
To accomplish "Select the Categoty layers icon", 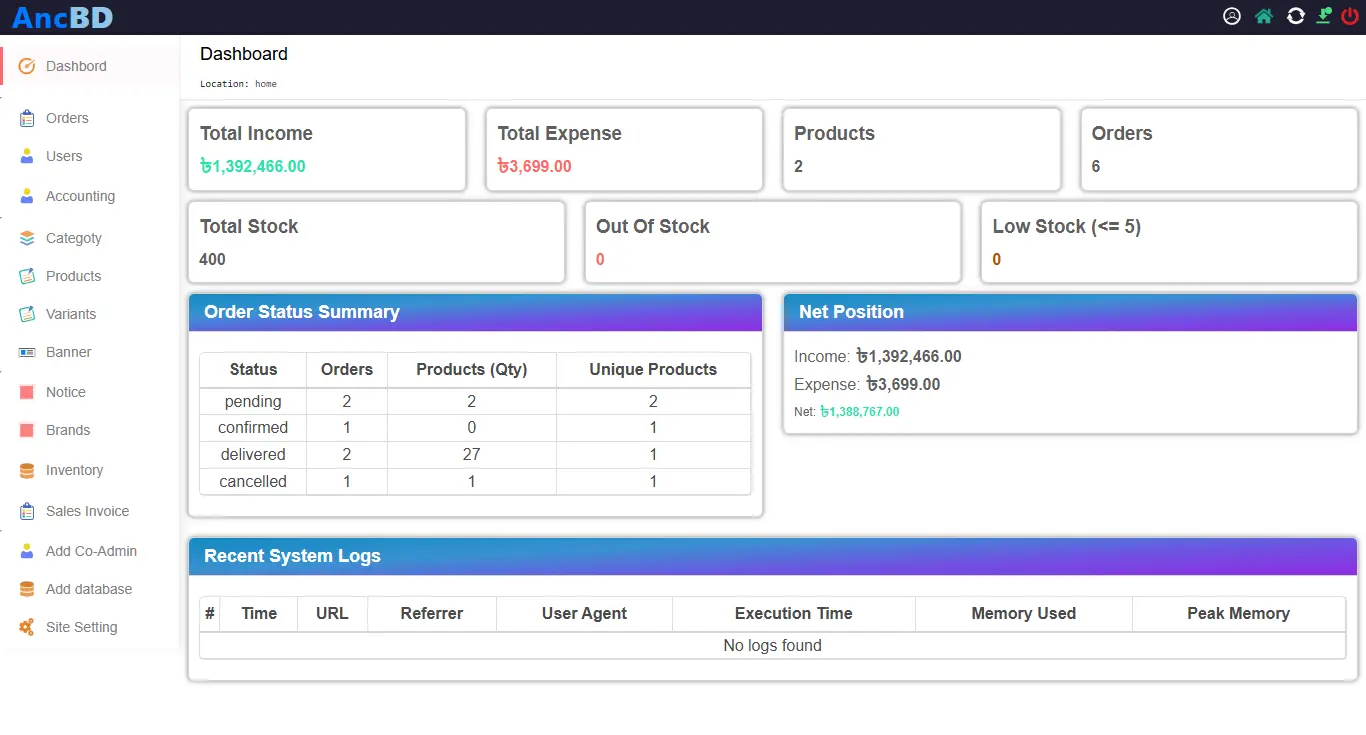I will point(27,238).
